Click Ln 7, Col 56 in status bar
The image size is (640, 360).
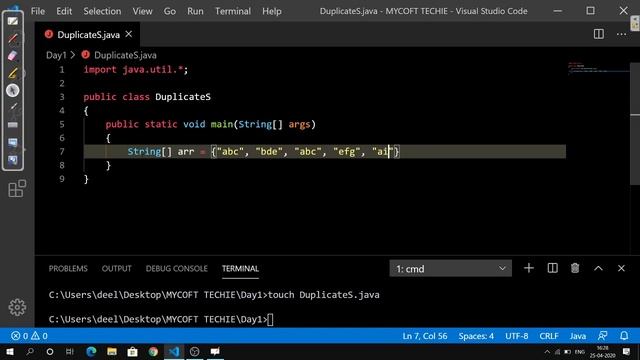[425, 336]
